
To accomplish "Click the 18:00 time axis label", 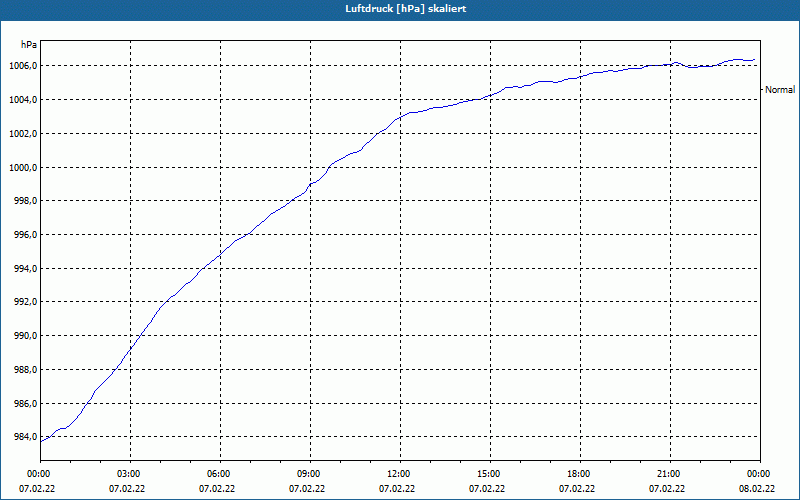I will click(x=580, y=474).
